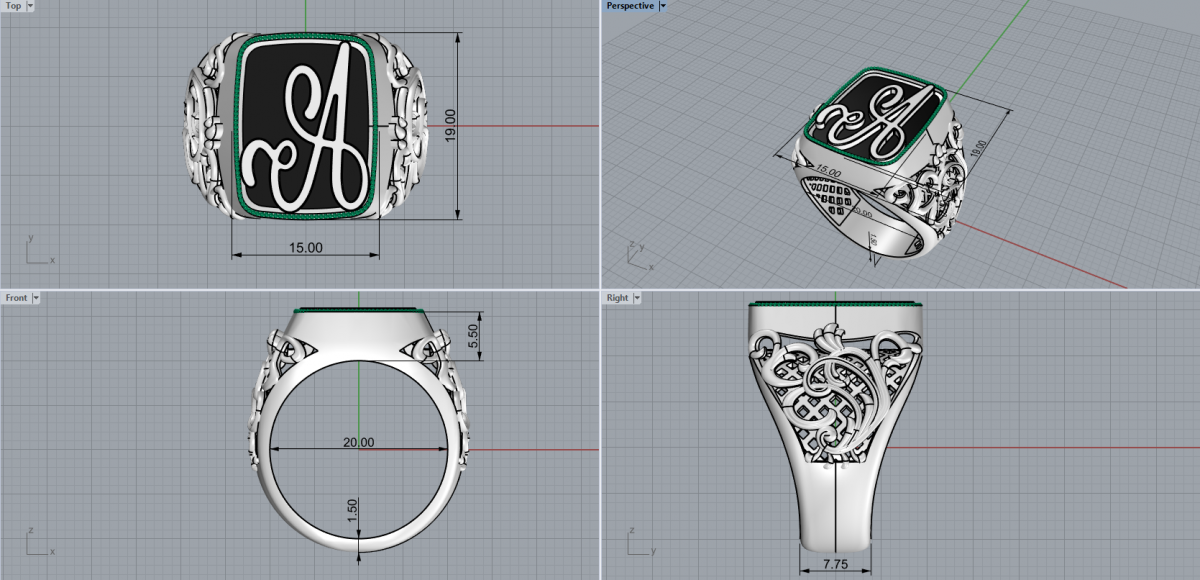Expand the Perspective viewport menu arrow
The height and width of the screenshot is (580, 1200).
coord(662,6)
